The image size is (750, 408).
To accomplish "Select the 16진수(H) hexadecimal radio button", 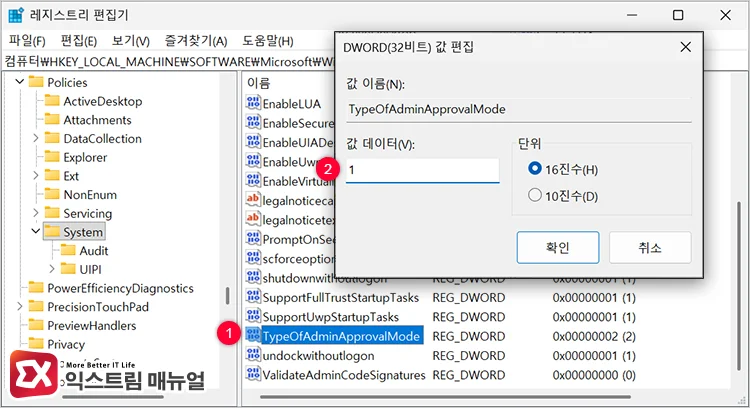I will click(x=535, y=168).
